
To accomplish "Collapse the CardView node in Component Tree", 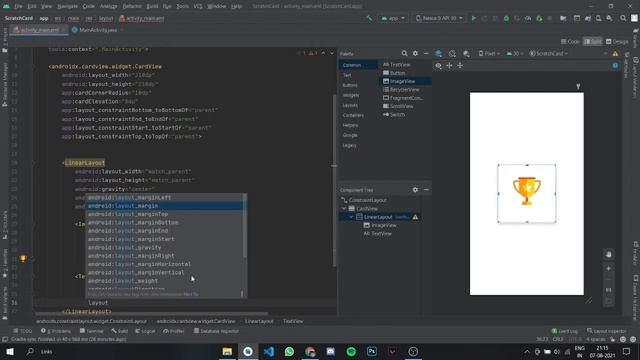I will tap(344, 209).
